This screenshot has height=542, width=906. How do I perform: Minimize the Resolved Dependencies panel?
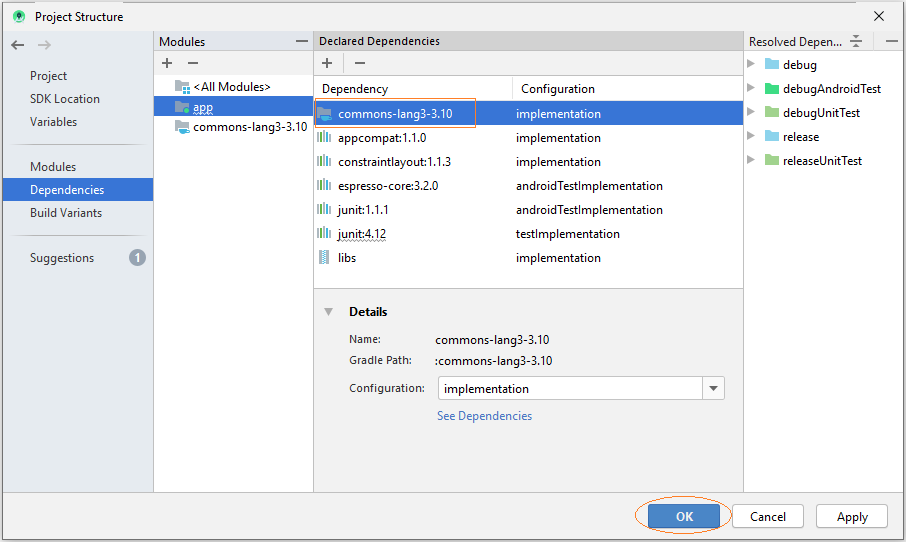tap(892, 41)
